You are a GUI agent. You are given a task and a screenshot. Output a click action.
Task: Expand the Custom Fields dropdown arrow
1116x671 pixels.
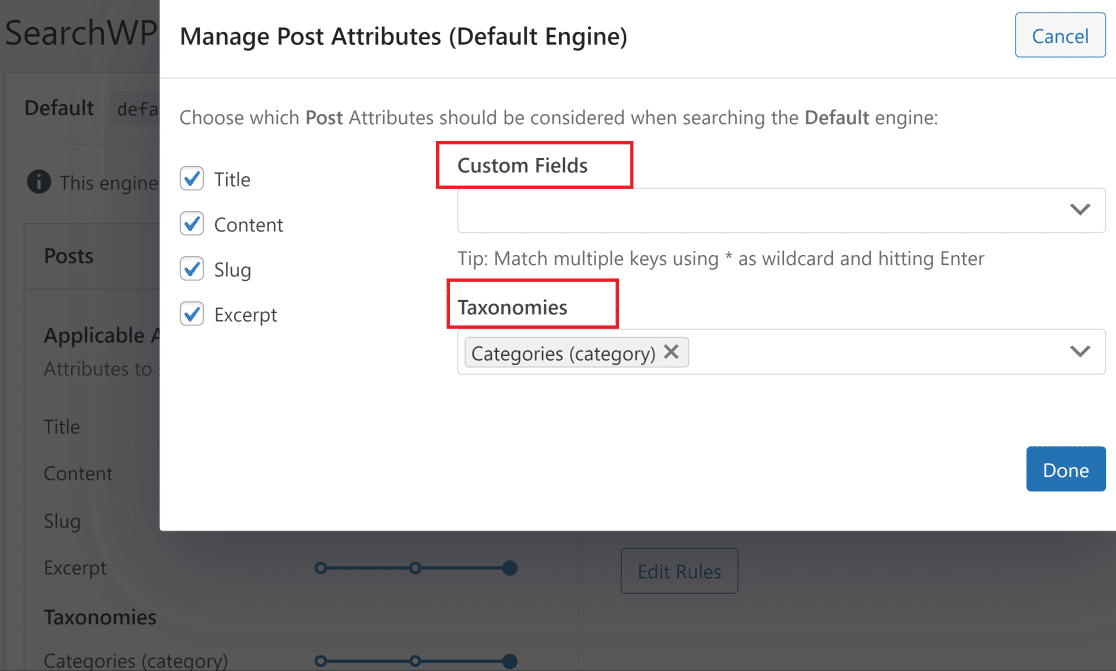pyautogui.click(x=1079, y=210)
